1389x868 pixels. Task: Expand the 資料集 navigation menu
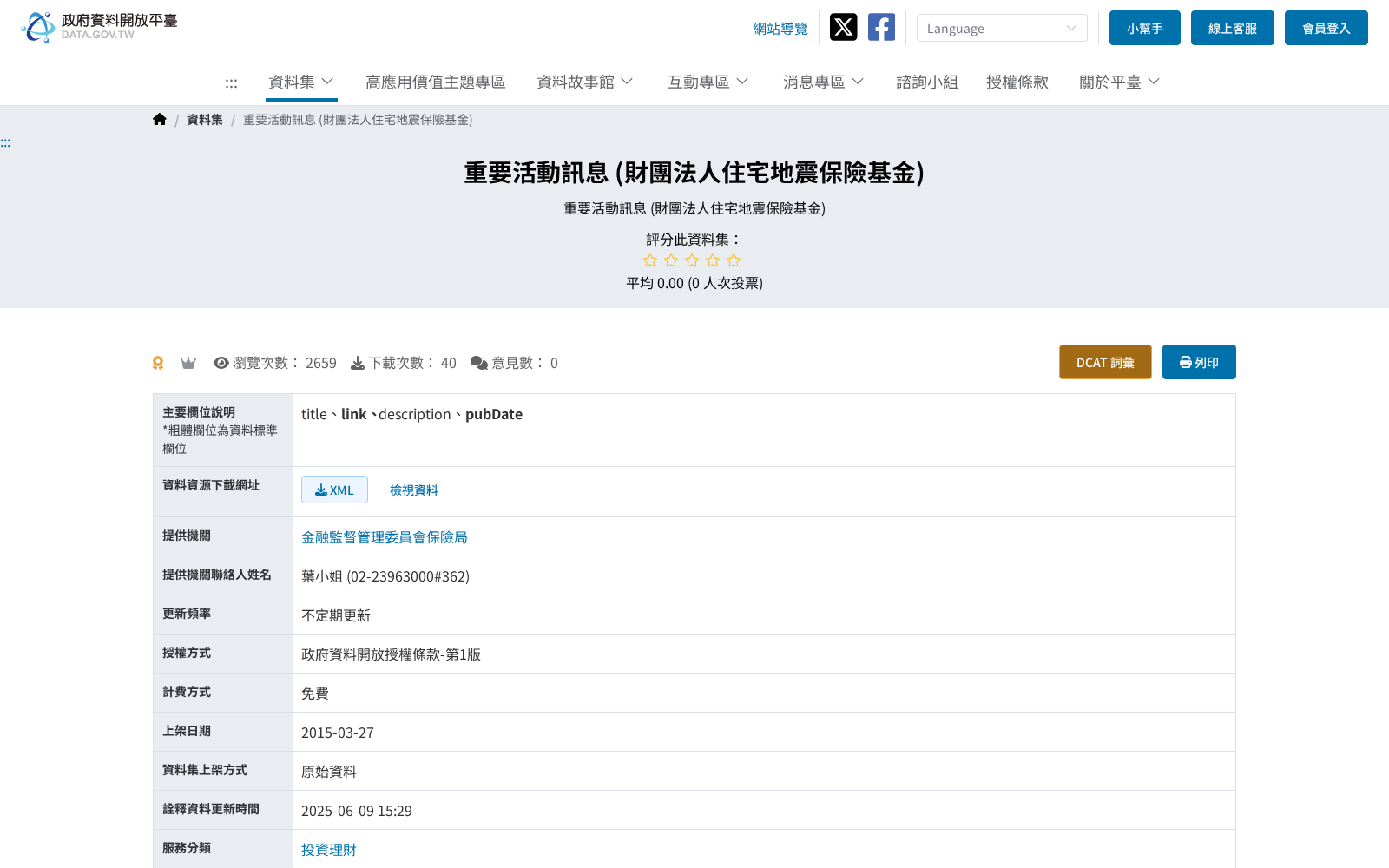tap(301, 82)
